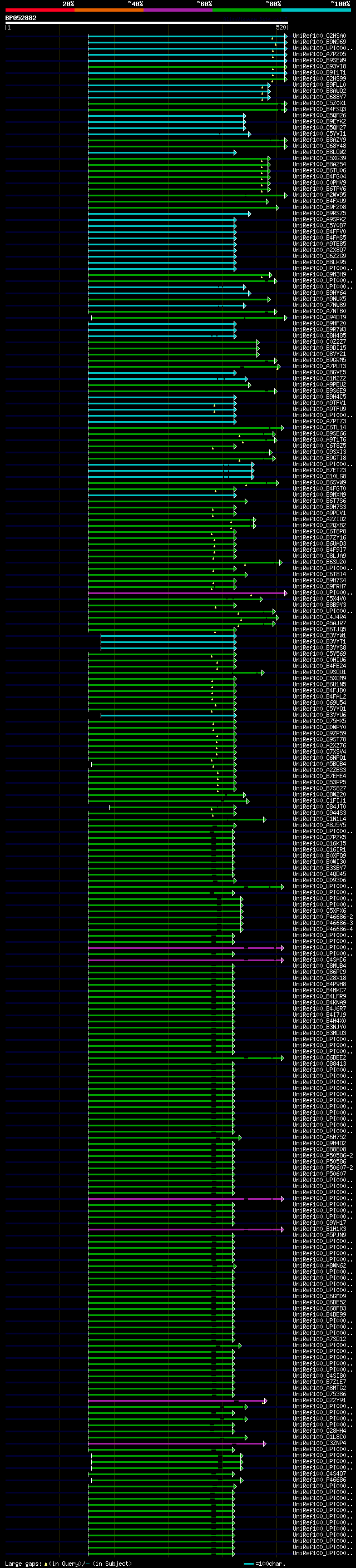Click the red 20% identity legend bar
Viewport: 356px width, 1568px height.
click(x=39, y=10)
